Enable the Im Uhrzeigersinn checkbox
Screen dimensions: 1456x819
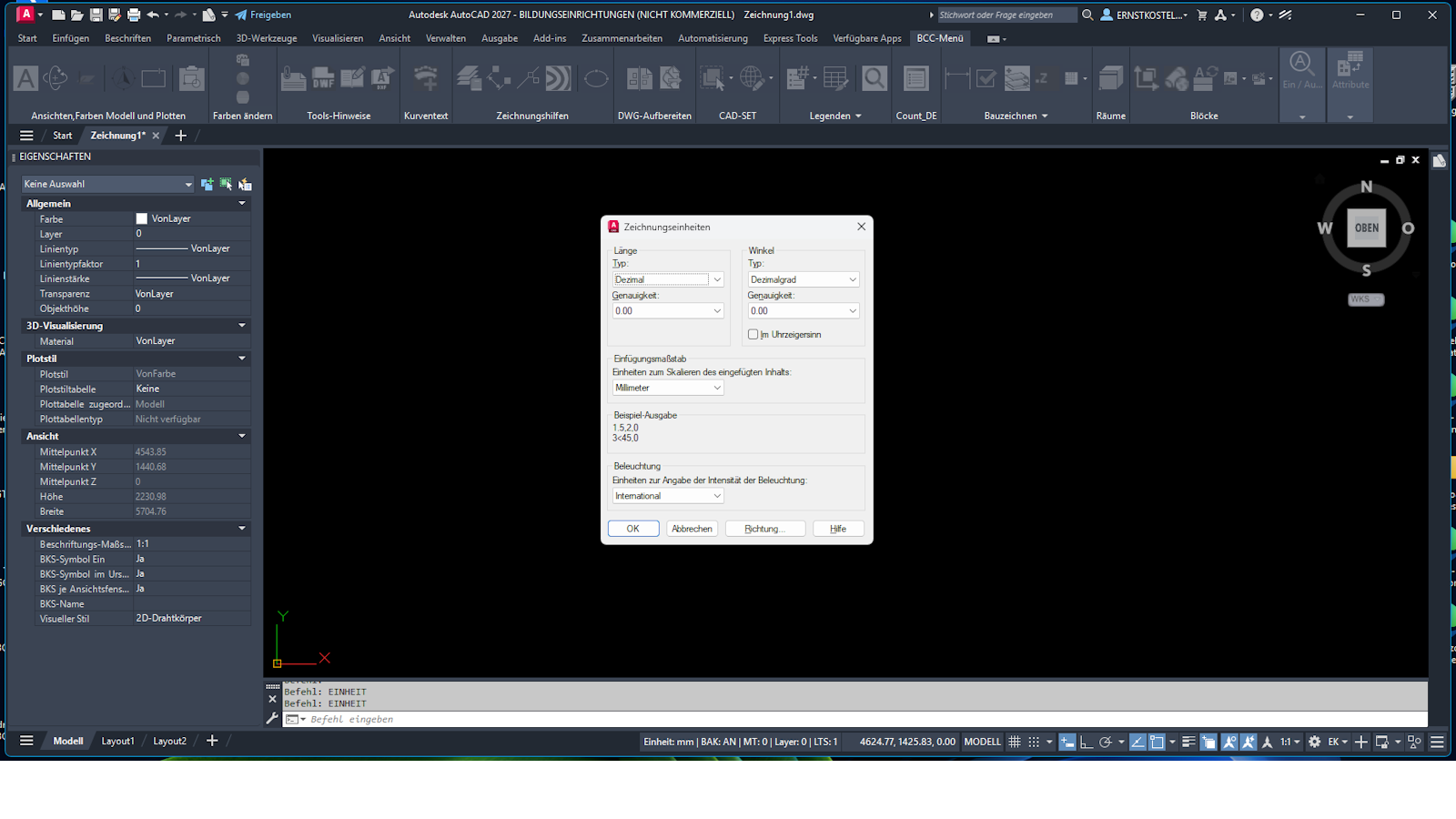pyautogui.click(x=753, y=335)
